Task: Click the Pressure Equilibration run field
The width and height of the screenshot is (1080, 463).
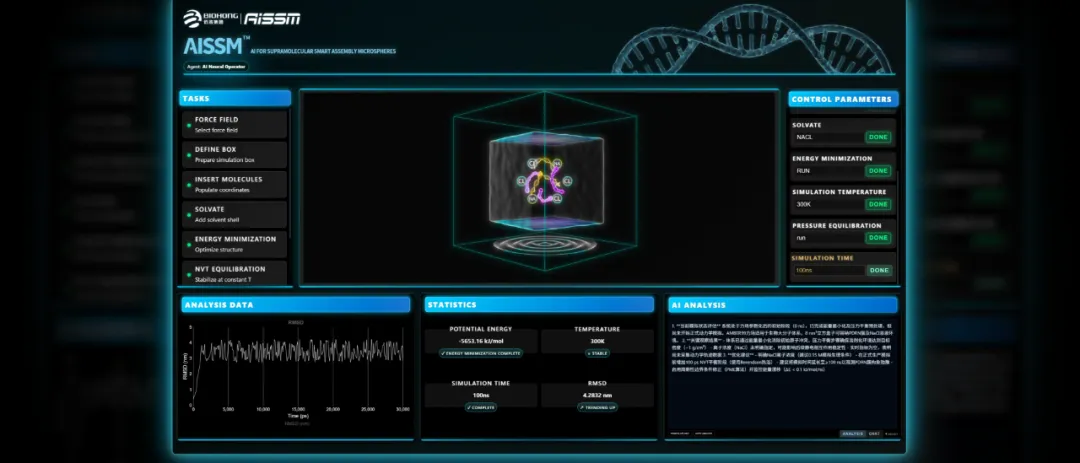Action: pos(829,237)
